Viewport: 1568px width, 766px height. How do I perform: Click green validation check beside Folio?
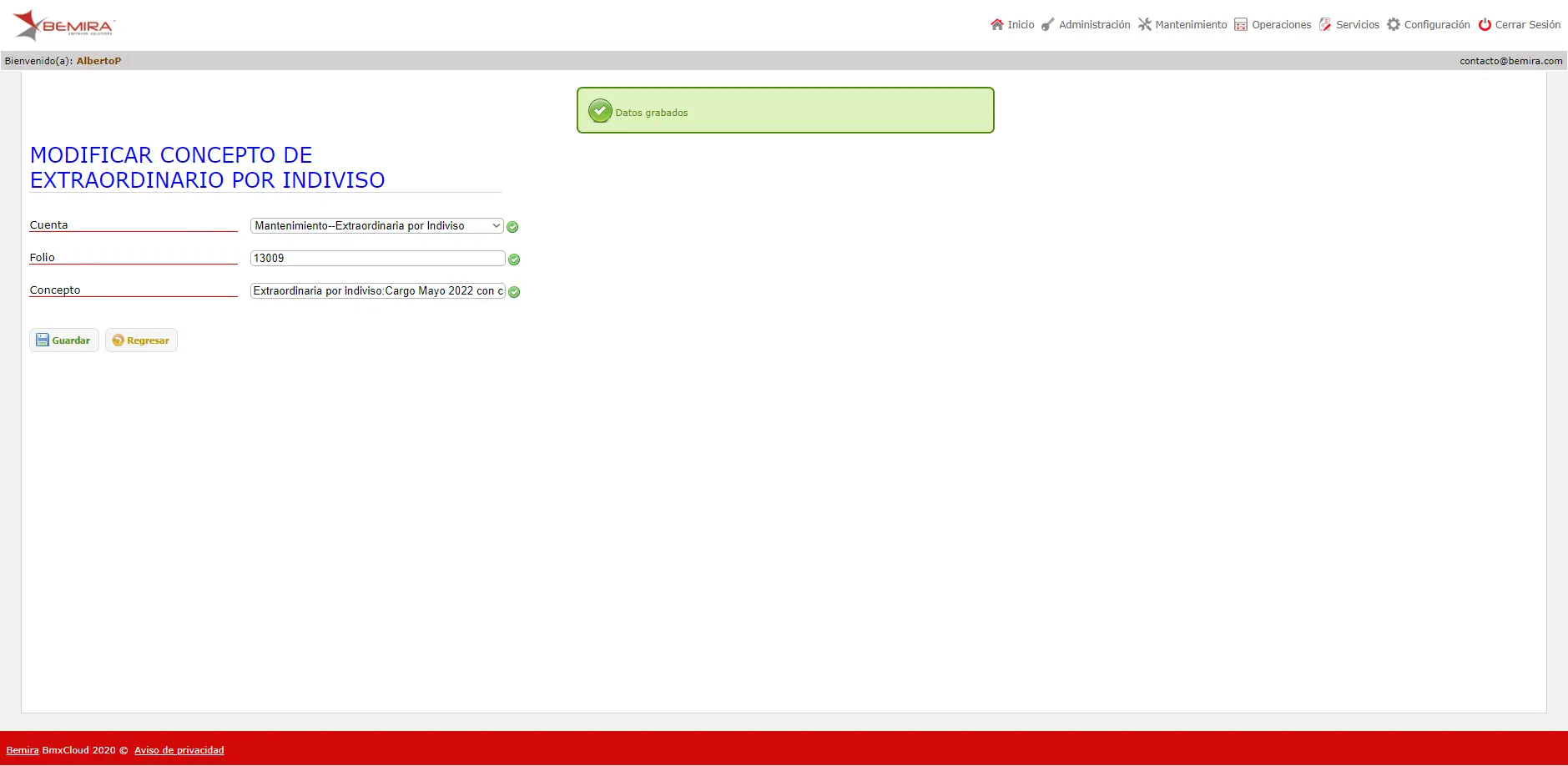(514, 260)
